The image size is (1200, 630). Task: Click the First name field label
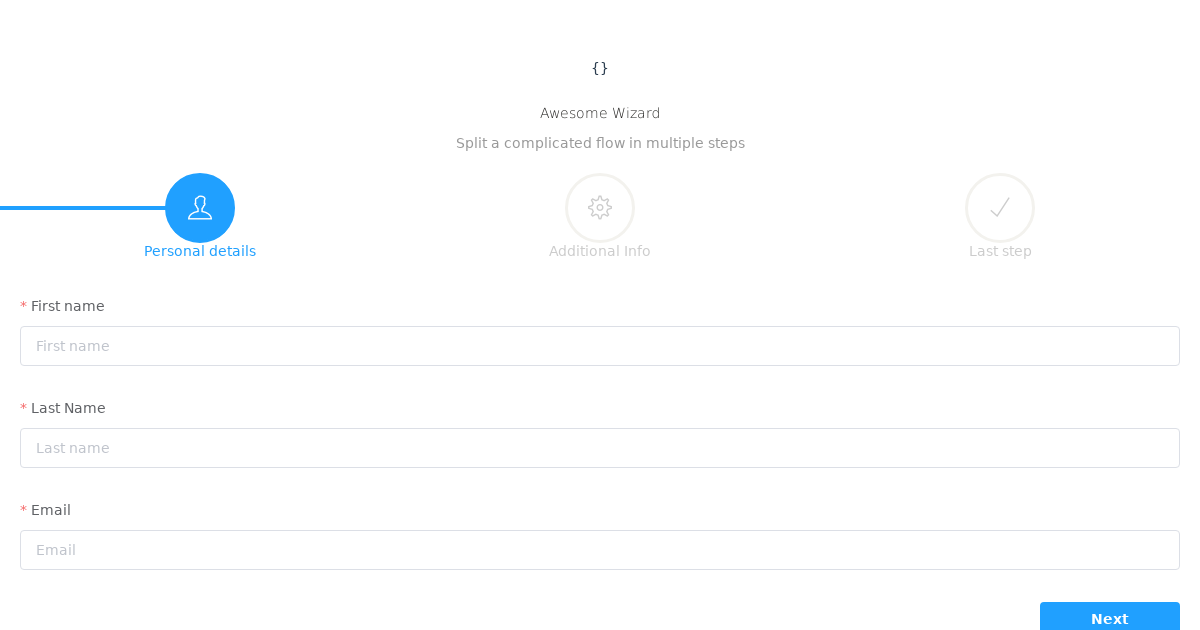coord(67,306)
